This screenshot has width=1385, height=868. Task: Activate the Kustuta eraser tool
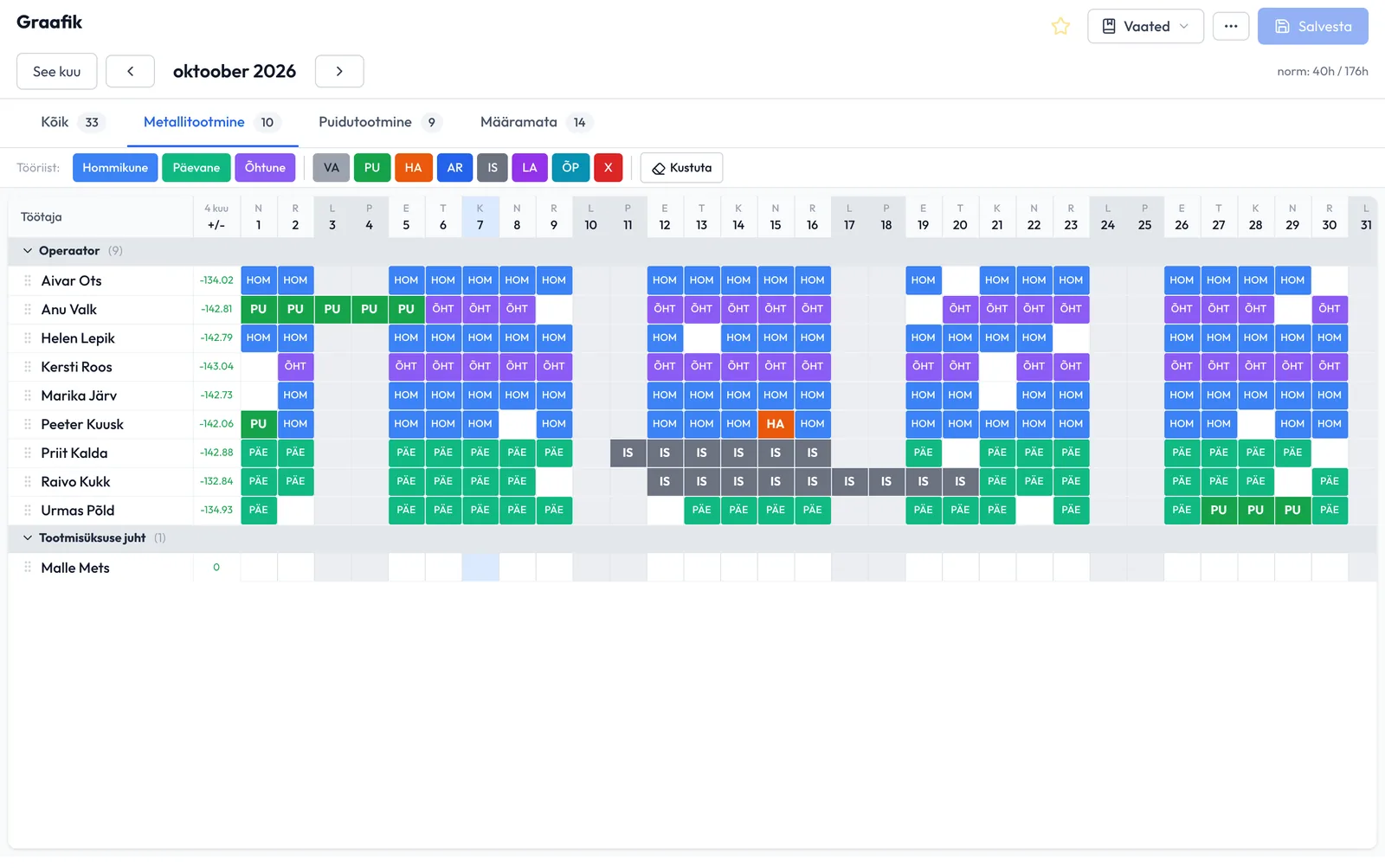(x=681, y=168)
